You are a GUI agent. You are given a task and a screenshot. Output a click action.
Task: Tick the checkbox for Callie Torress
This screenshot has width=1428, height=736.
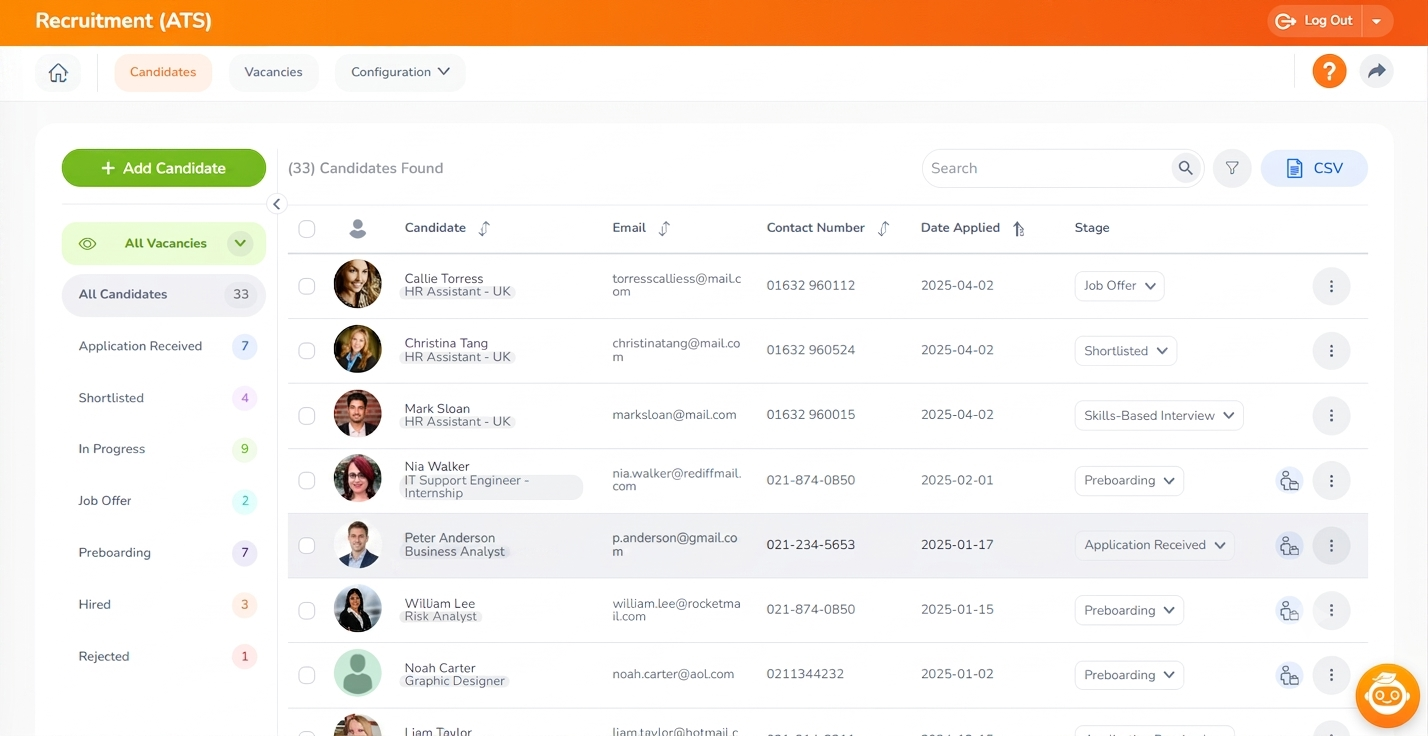click(x=307, y=286)
